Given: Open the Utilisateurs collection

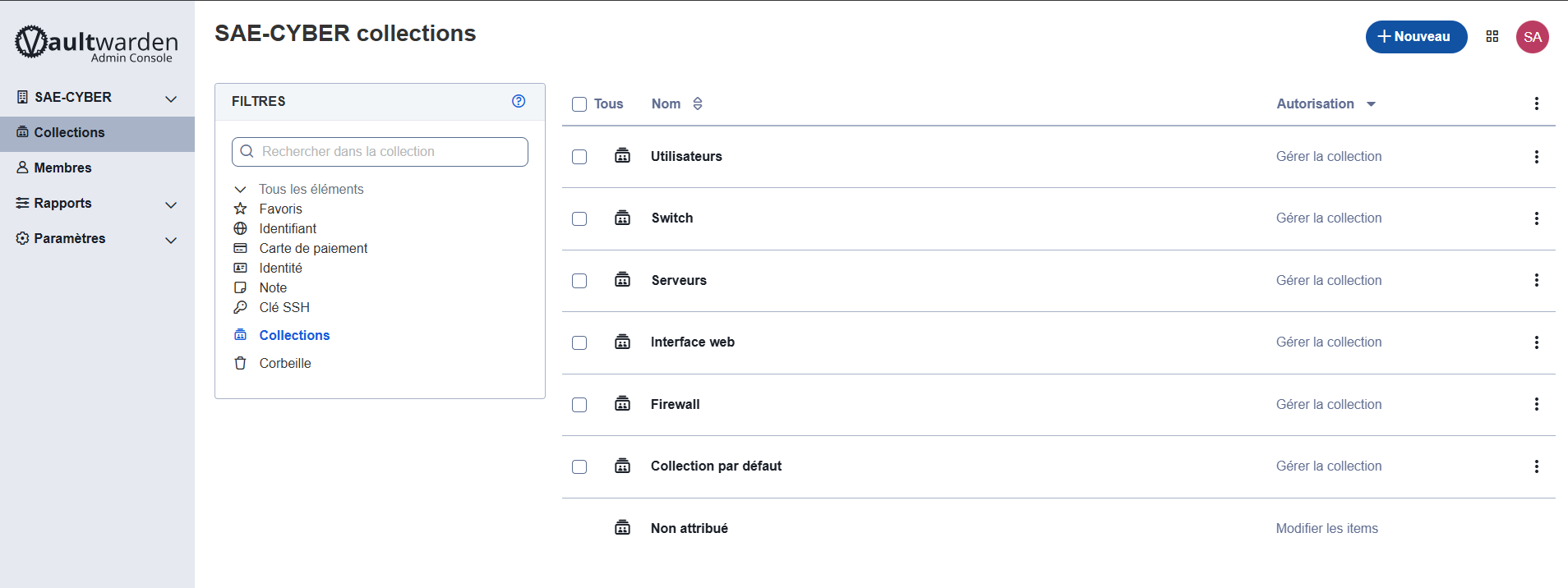Looking at the screenshot, I should click(686, 156).
